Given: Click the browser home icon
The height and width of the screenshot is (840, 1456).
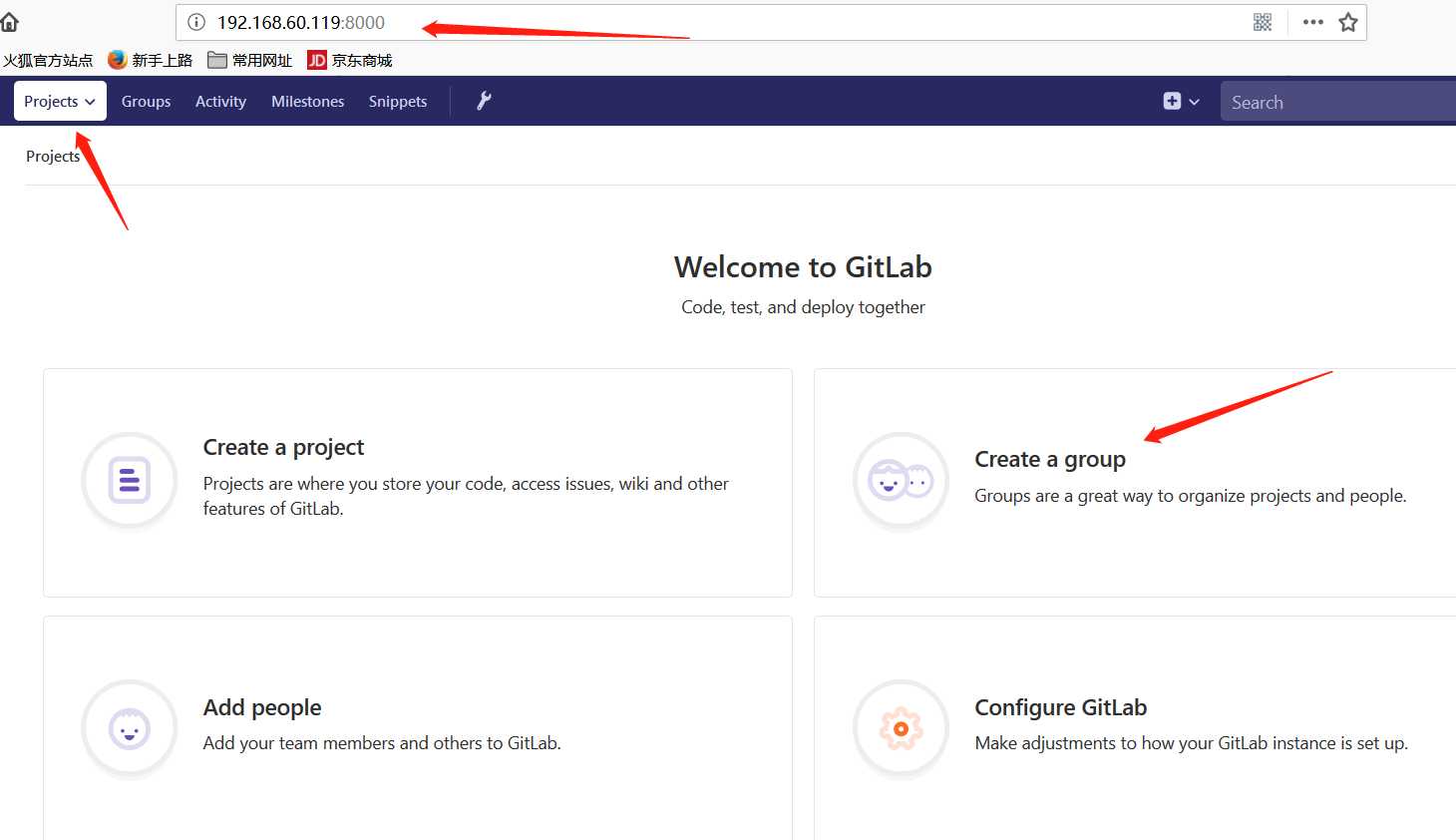Looking at the screenshot, I should tap(9, 22).
